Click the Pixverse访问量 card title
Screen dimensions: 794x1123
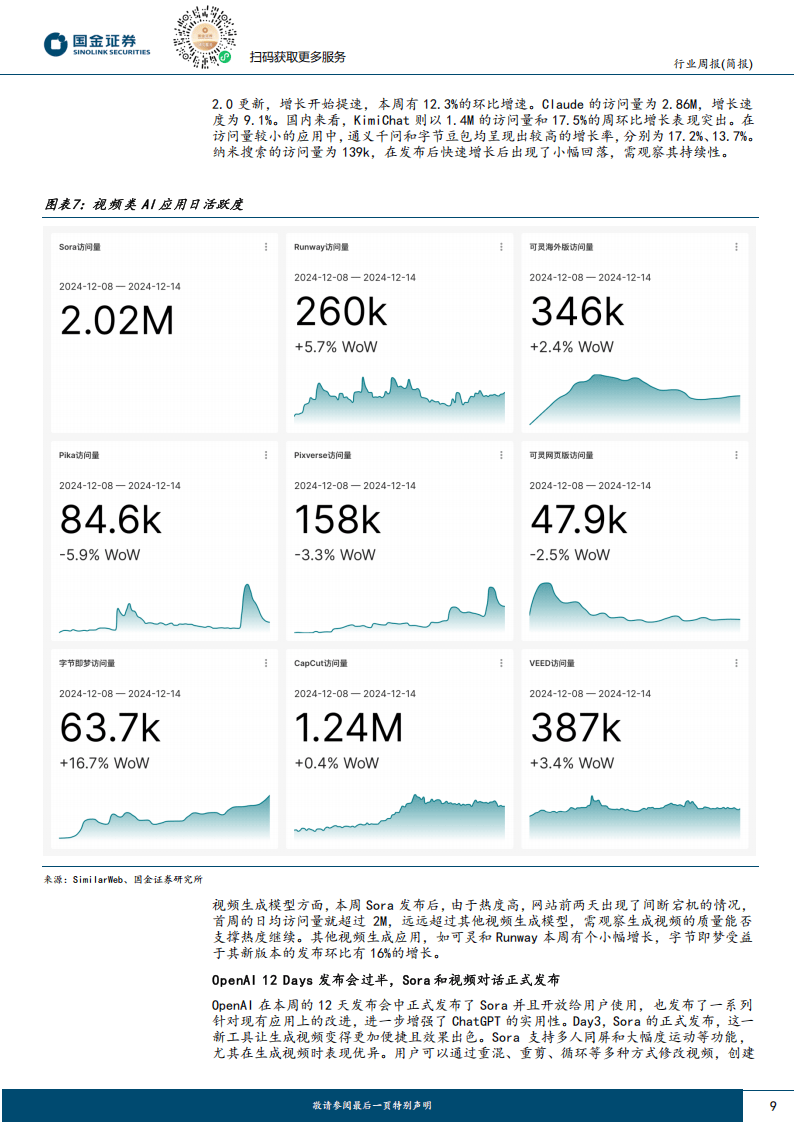tap(322, 456)
